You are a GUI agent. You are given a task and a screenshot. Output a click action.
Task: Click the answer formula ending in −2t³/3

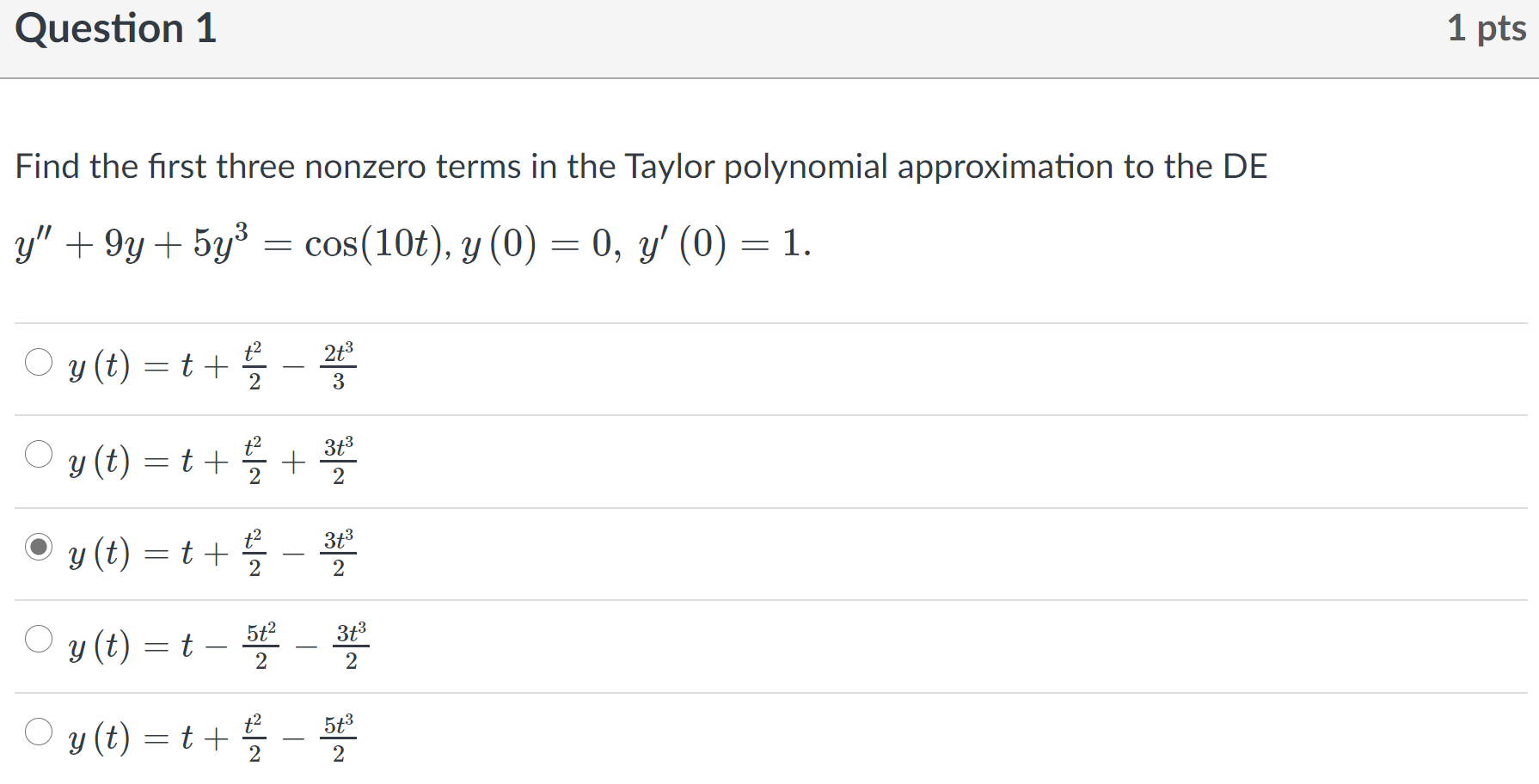point(212,366)
